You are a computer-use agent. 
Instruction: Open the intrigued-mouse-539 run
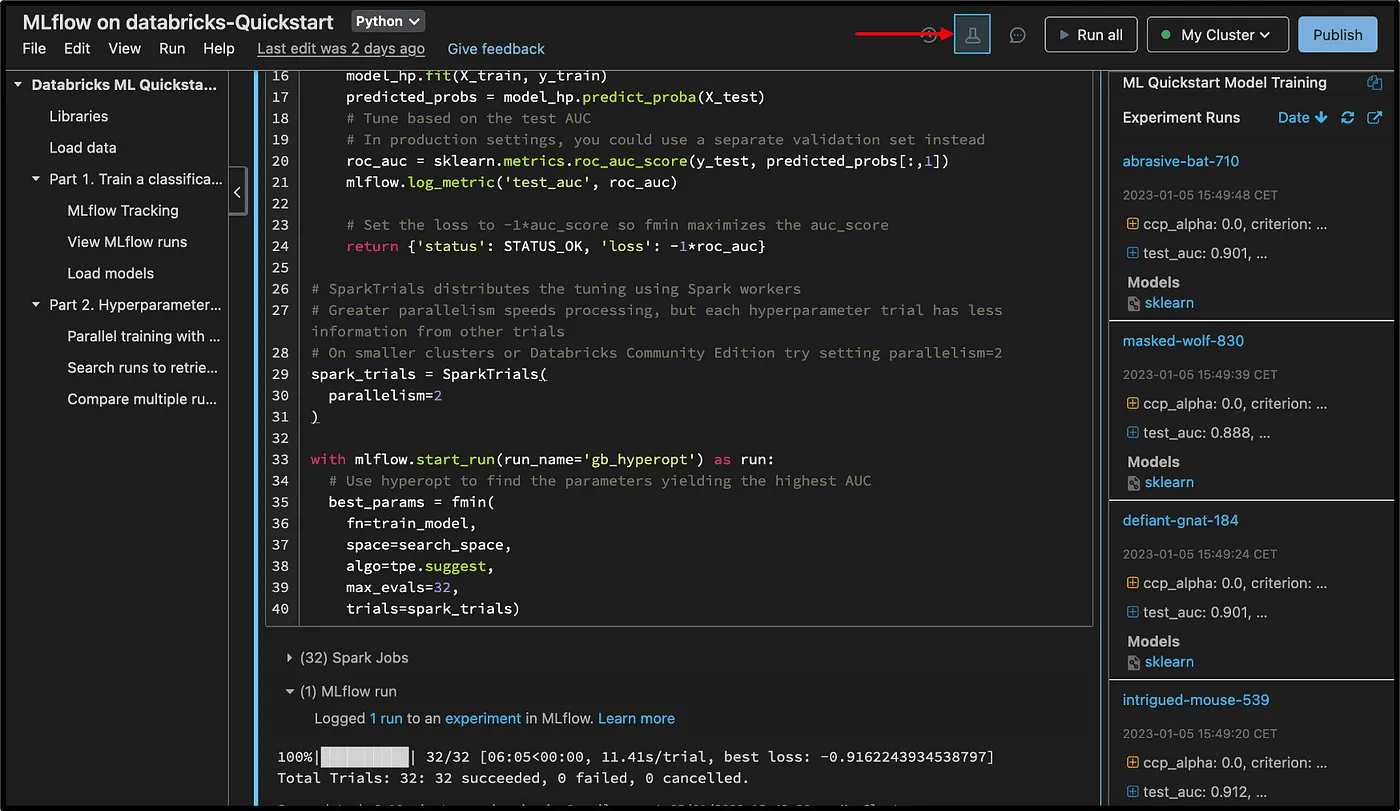pyautogui.click(x=1196, y=699)
